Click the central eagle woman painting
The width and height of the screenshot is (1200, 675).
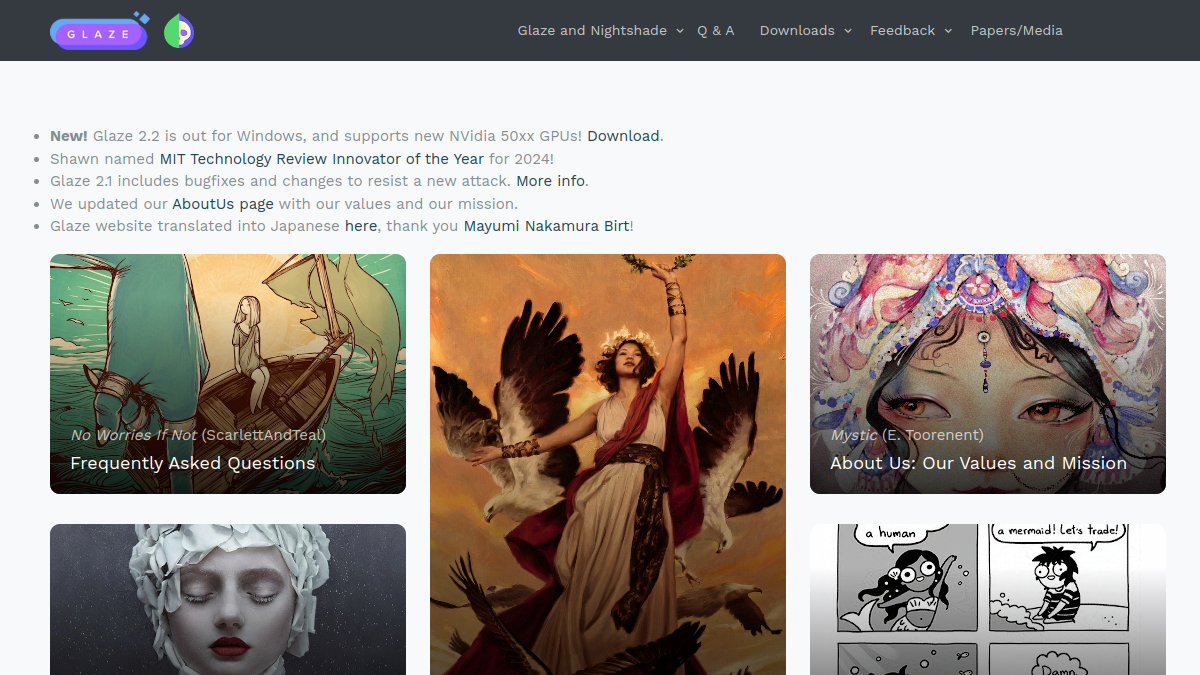(x=608, y=464)
